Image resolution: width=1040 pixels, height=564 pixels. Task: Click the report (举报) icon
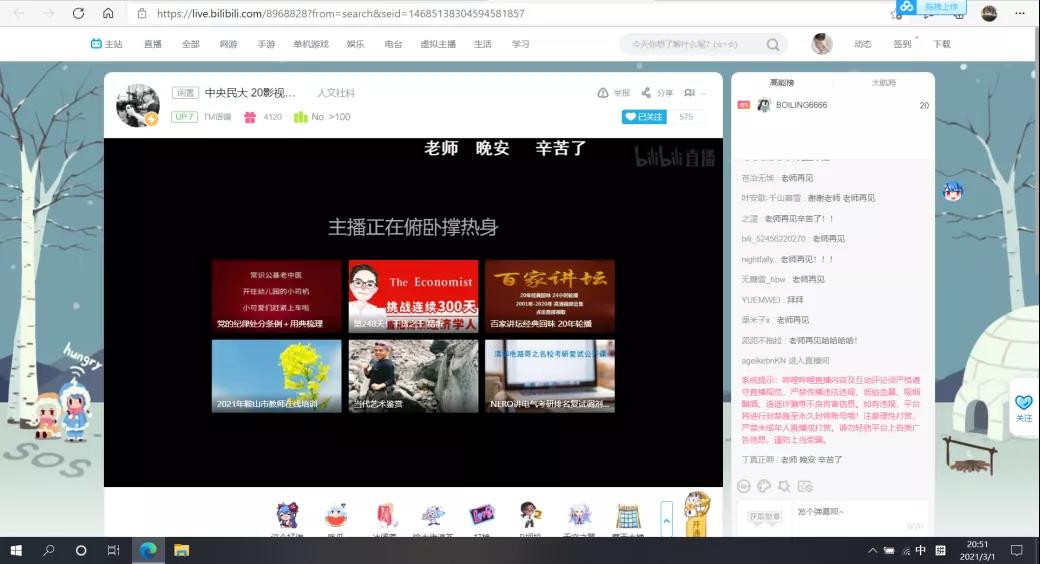603,93
